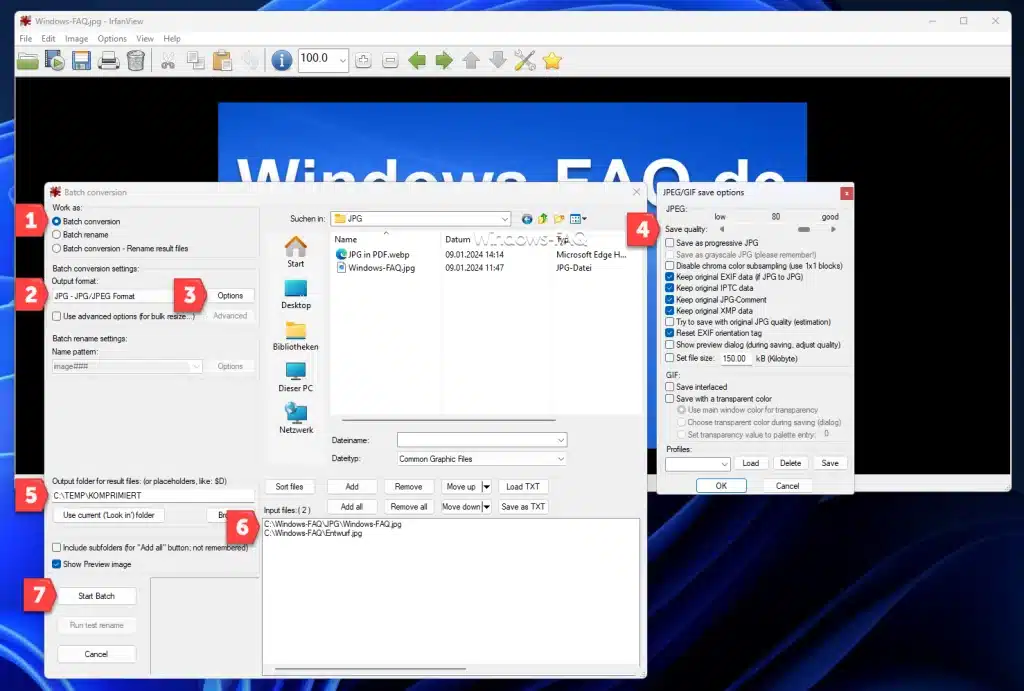This screenshot has width=1024, height=691.
Task: Open the Image menu
Action: coord(76,39)
